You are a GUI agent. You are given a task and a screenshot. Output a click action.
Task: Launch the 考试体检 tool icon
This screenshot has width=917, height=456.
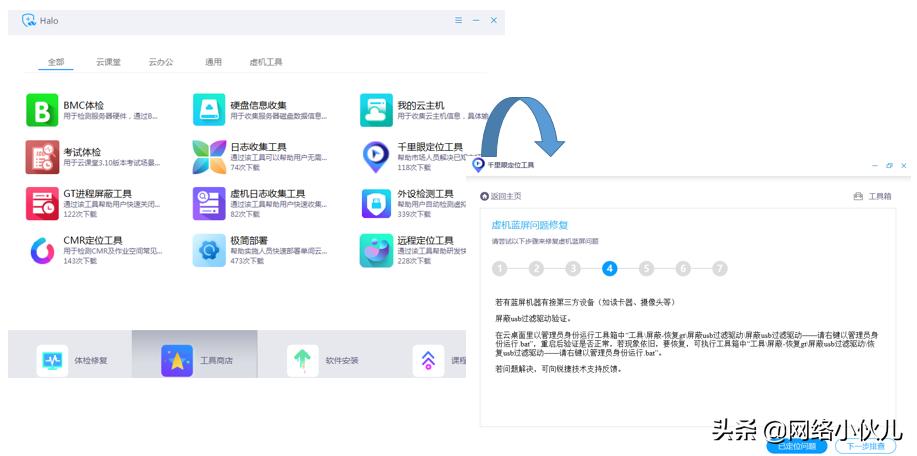coord(42,157)
